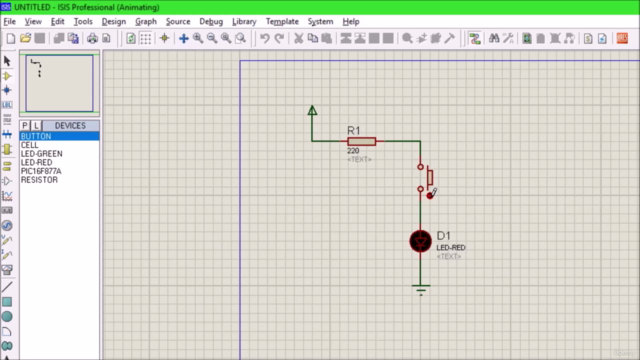
Task: Click the New Design file icon
Action: (x=11, y=38)
